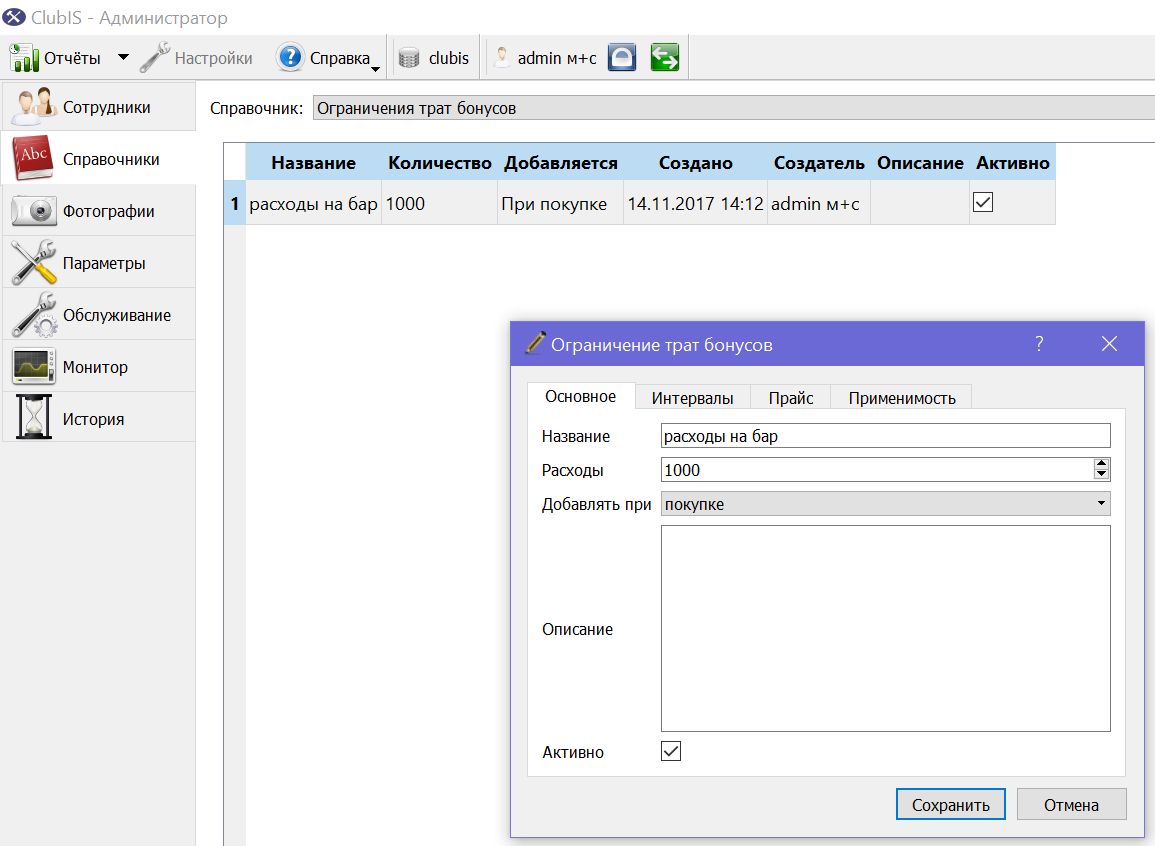The height and width of the screenshot is (846, 1155).
Task: Expand the Отчёты dropdown arrow
Action: 124,57
